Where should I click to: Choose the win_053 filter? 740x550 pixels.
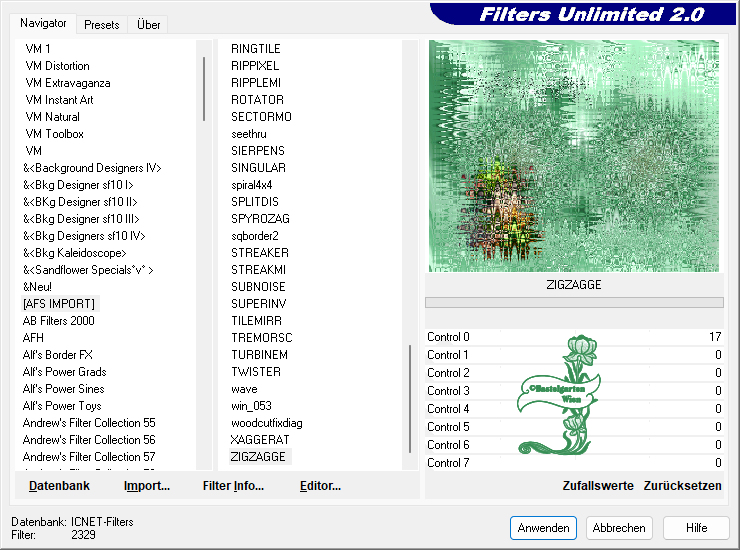point(251,406)
